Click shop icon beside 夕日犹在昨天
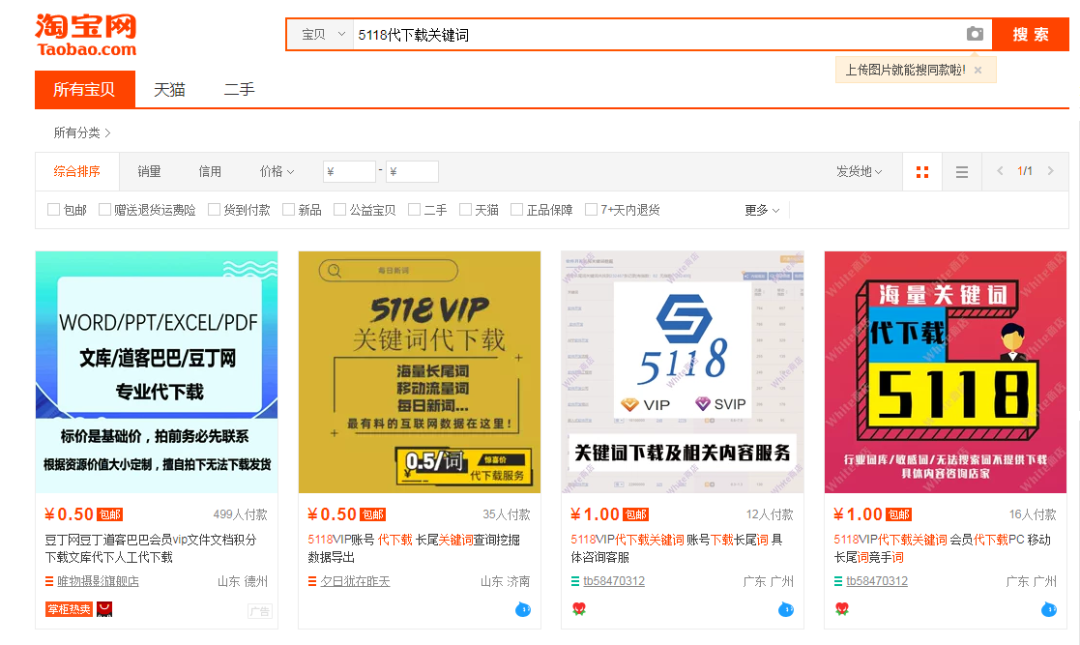Screen dimensions: 1080x645 click(312, 581)
